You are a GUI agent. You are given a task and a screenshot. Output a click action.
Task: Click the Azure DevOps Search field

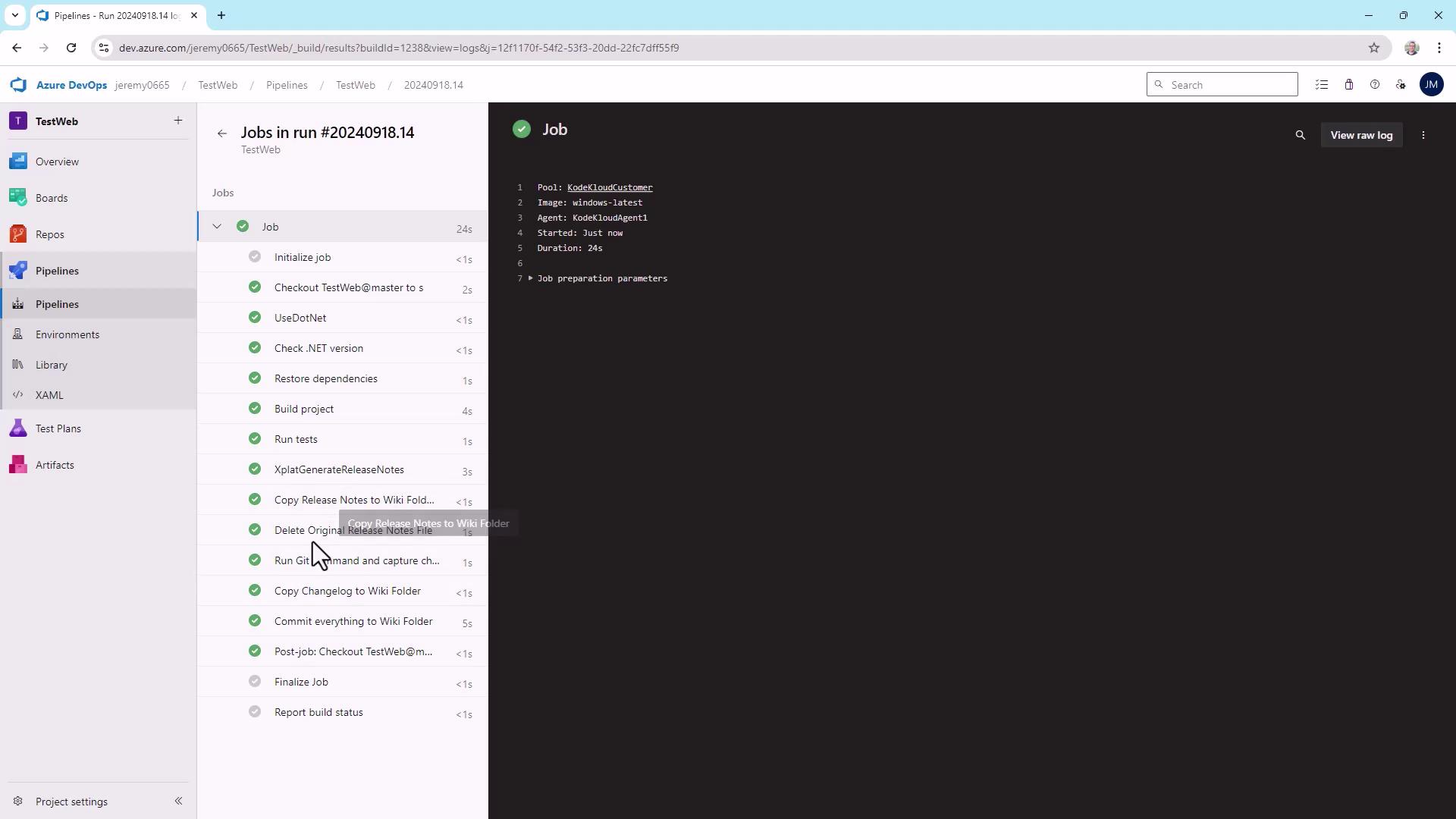(x=1228, y=85)
